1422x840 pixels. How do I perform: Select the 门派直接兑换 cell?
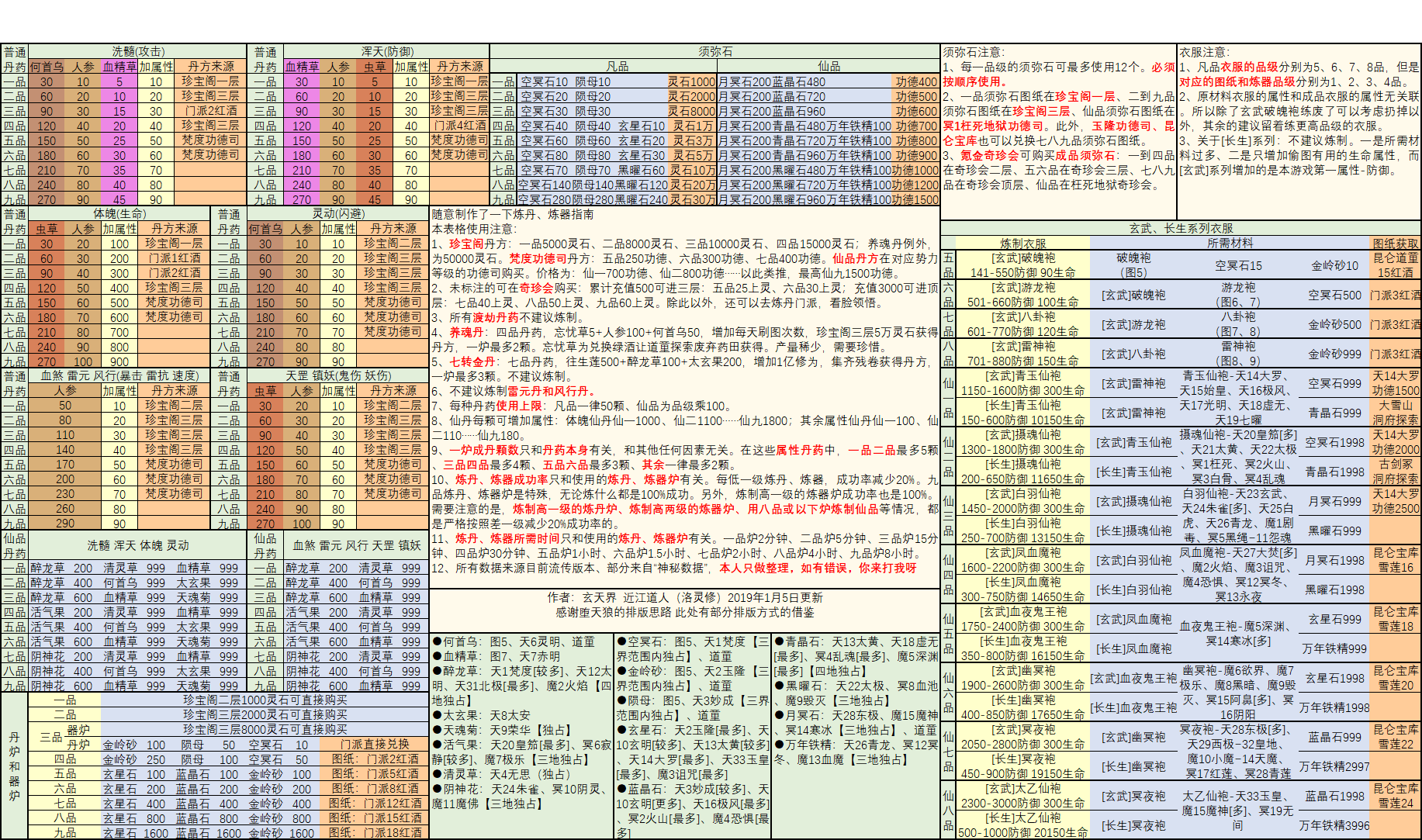pyautogui.click(x=375, y=744)
